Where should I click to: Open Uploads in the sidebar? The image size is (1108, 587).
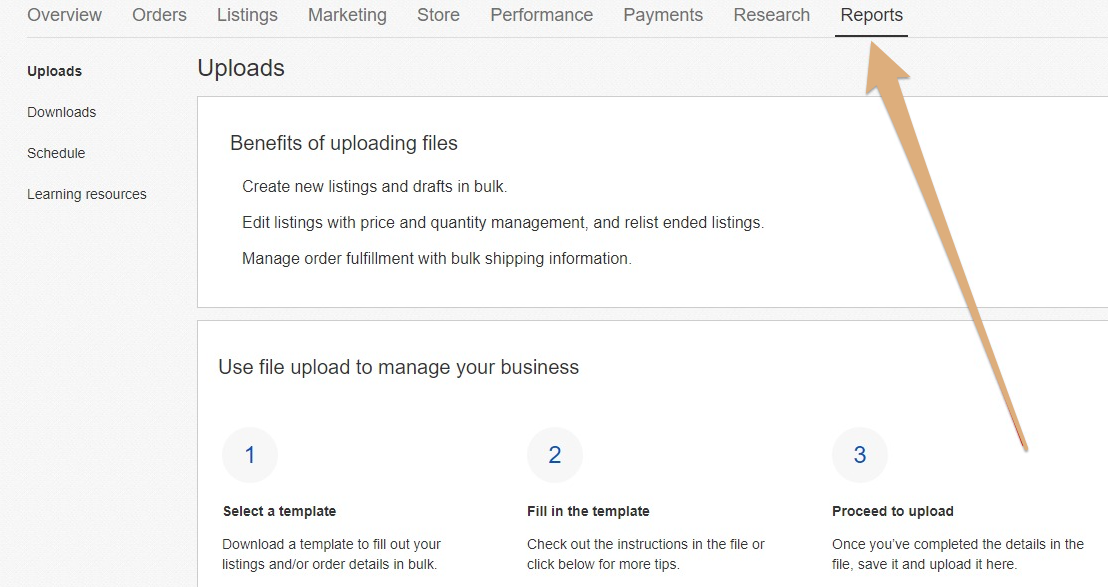54,71
